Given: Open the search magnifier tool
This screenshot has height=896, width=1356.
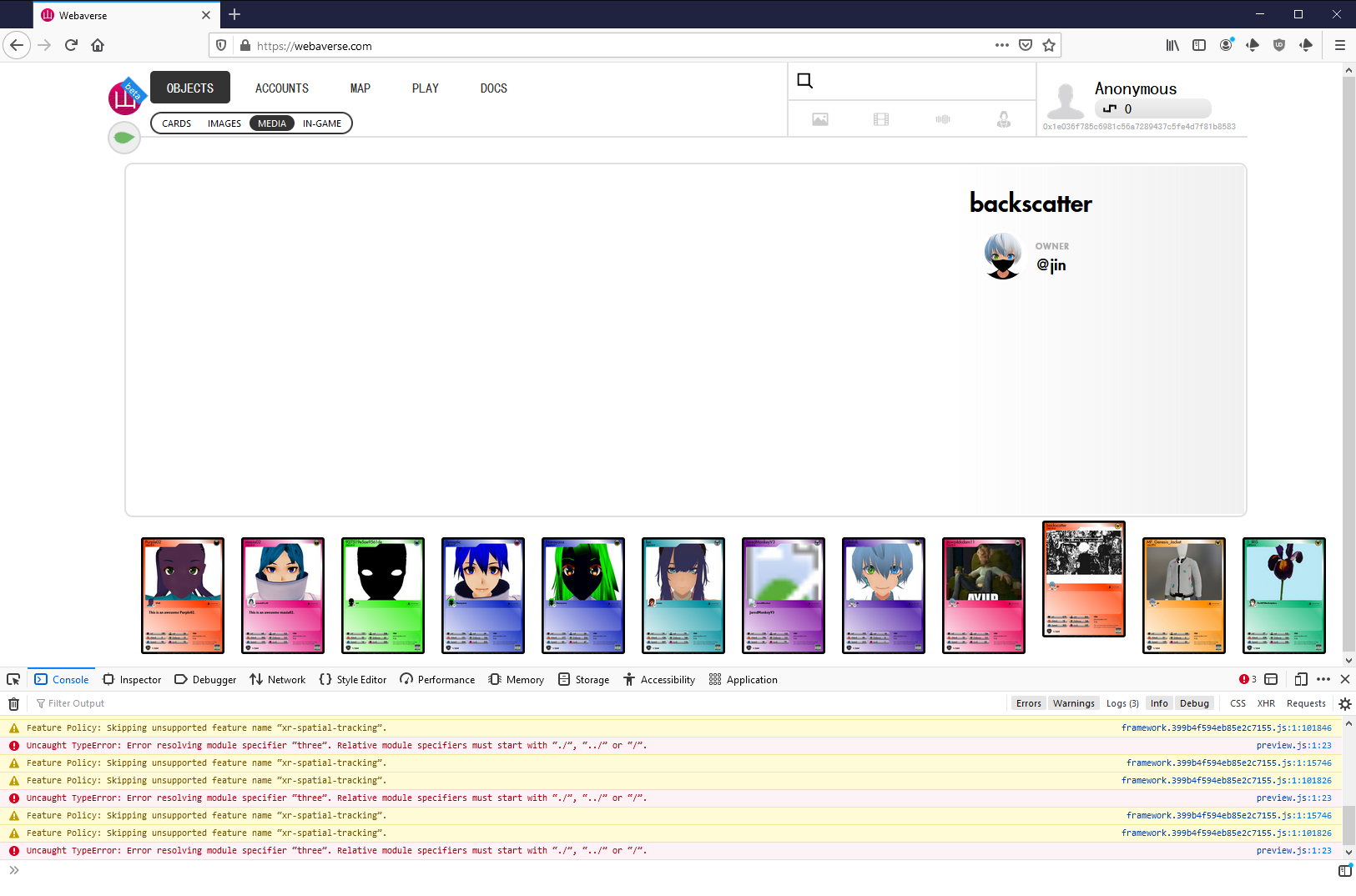Looking at the screenshot, I should click(804, 79).
